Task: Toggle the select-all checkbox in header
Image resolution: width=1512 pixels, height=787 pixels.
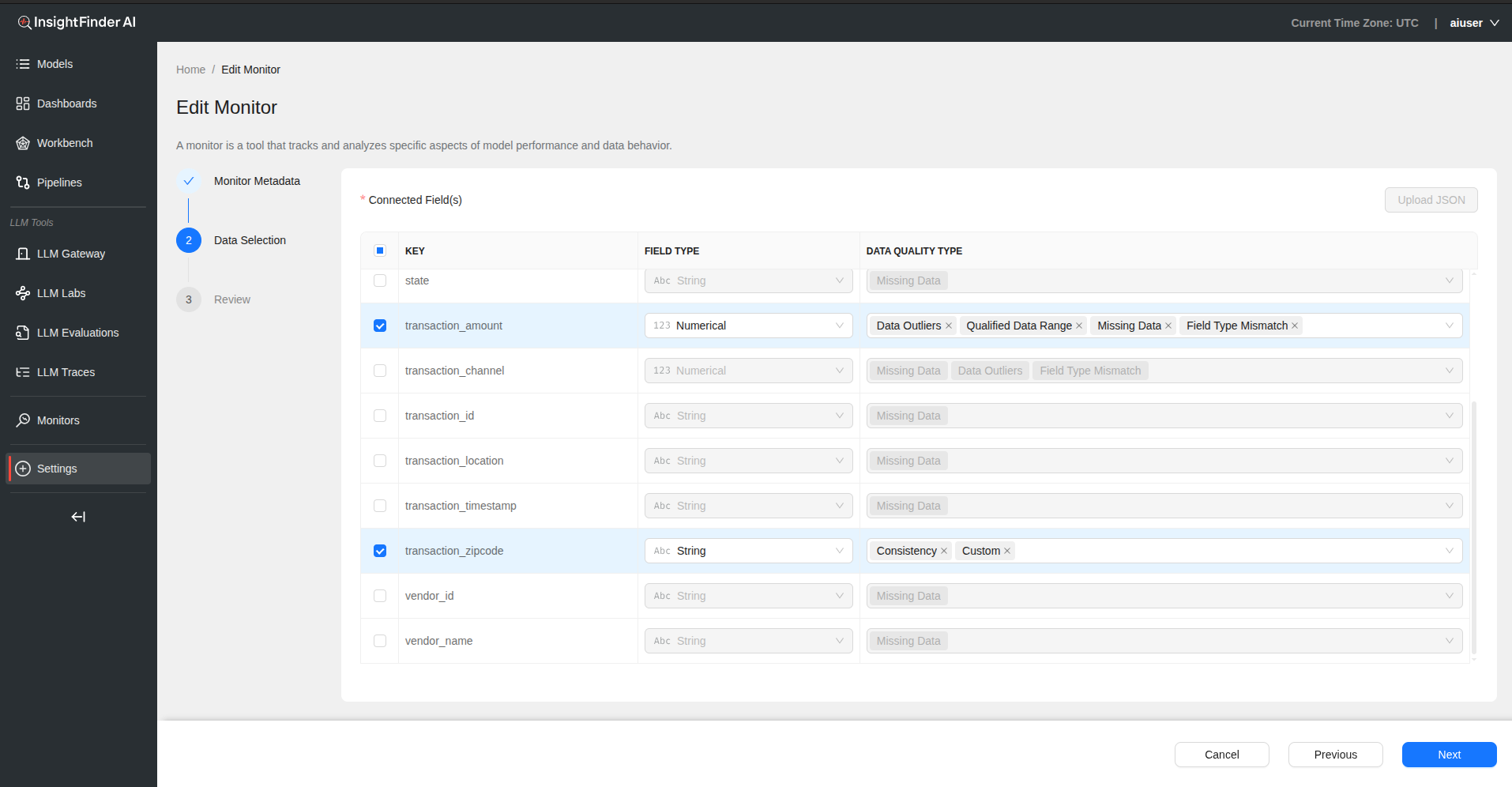Action: click(x=380, y=250)
